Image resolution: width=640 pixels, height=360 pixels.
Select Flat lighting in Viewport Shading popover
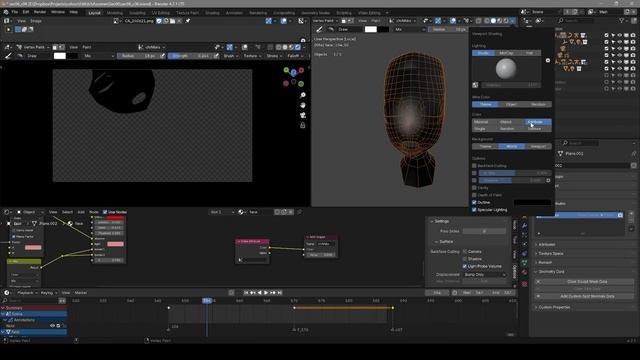pos(529,53)
